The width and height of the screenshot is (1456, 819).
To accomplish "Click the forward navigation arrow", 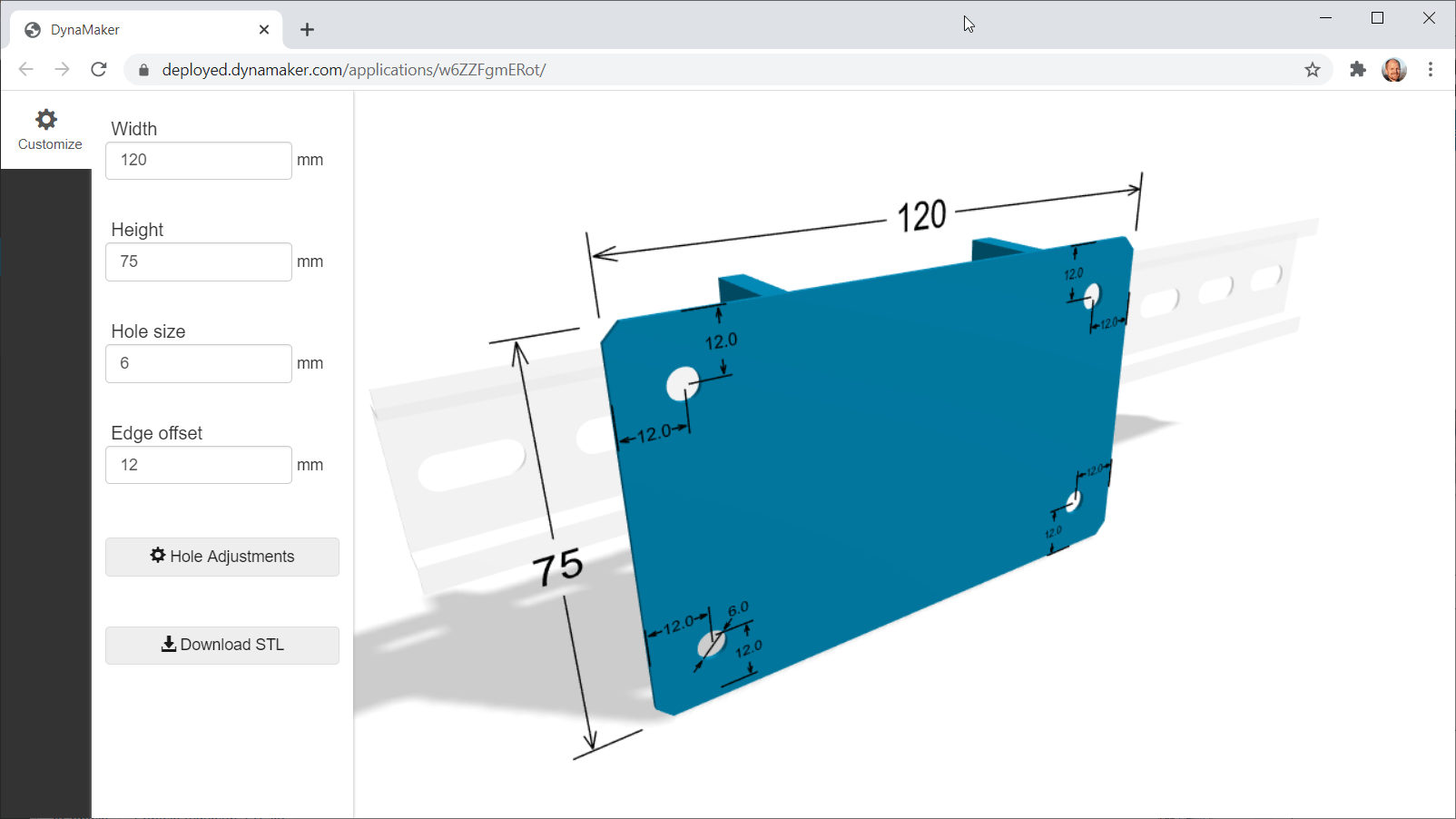I will tap(62, 69).
